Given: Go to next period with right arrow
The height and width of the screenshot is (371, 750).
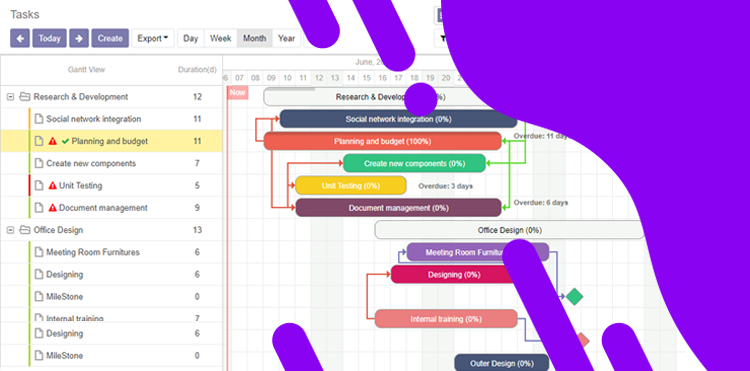Looking at the screenshot, I should click(79, 38).
